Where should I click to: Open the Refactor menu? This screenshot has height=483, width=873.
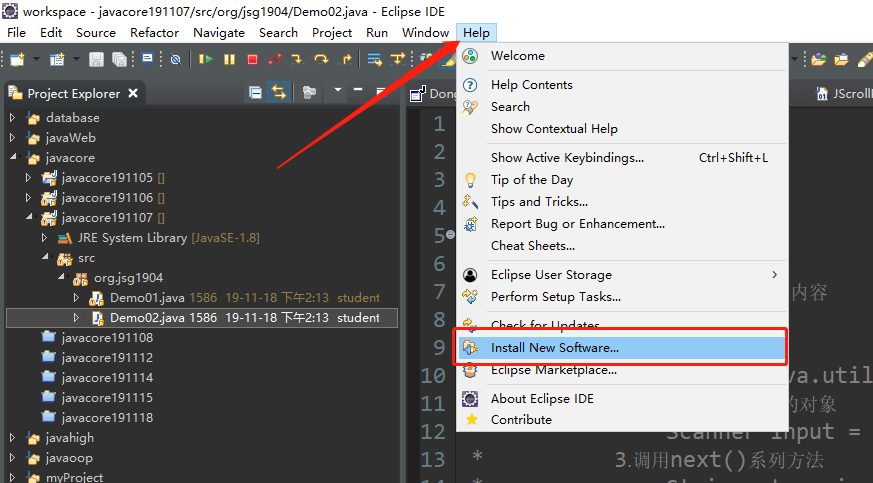[x=154, y=33]
